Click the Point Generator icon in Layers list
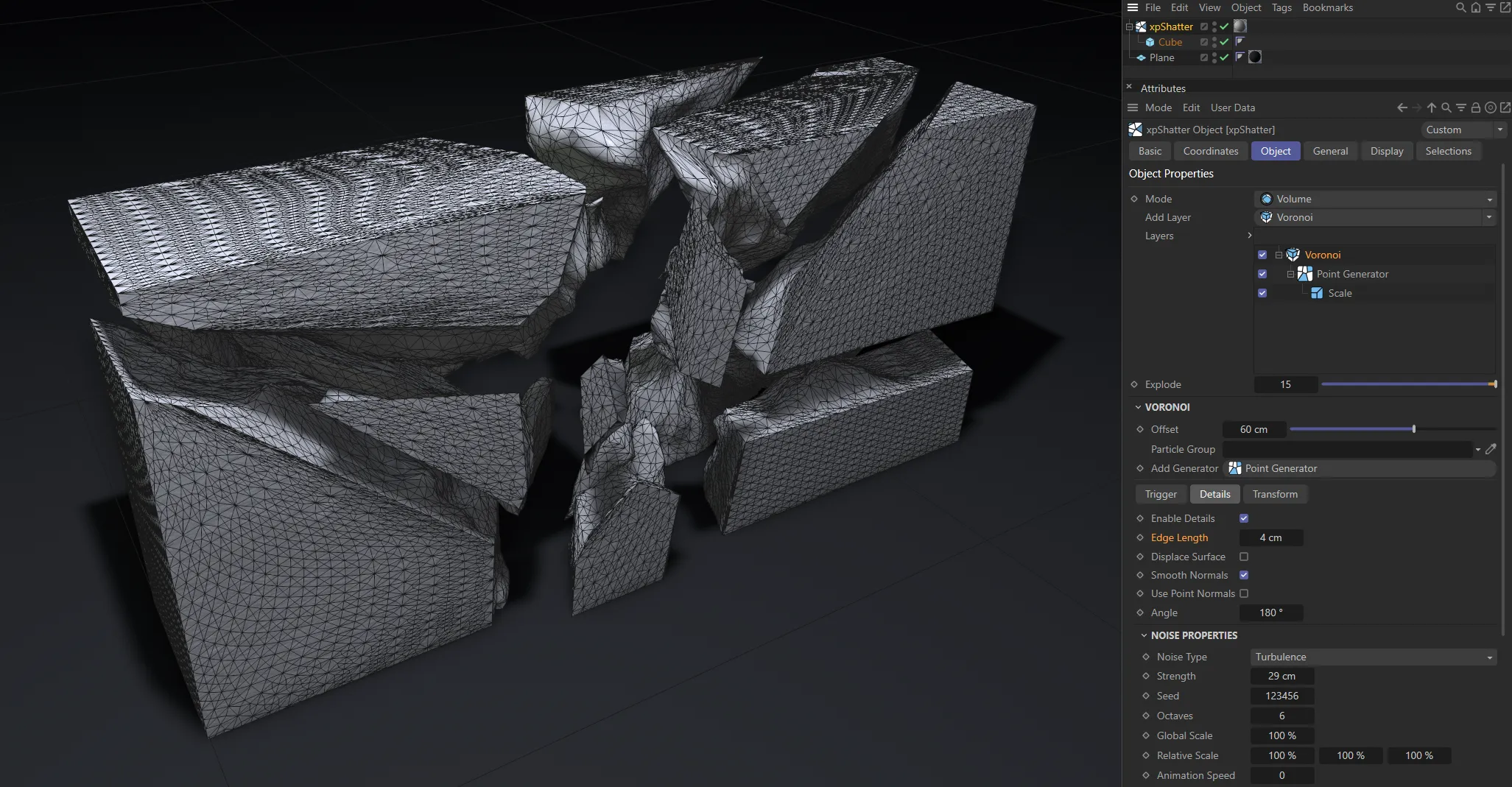The image size is (1512, 787). [1305, 274]
